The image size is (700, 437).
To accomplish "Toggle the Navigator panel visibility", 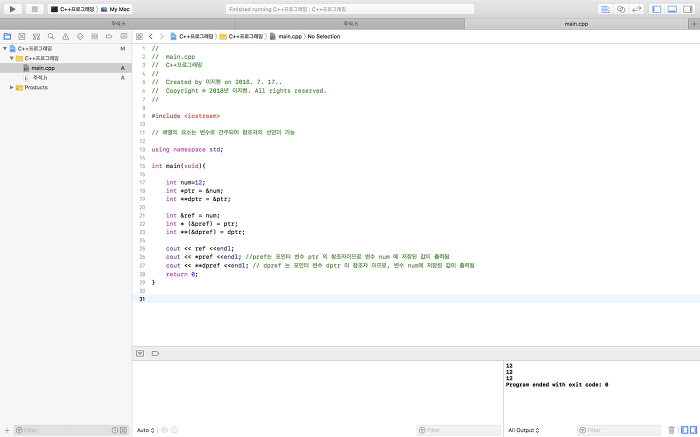I will pyautogui.click(x=656, y=9).
